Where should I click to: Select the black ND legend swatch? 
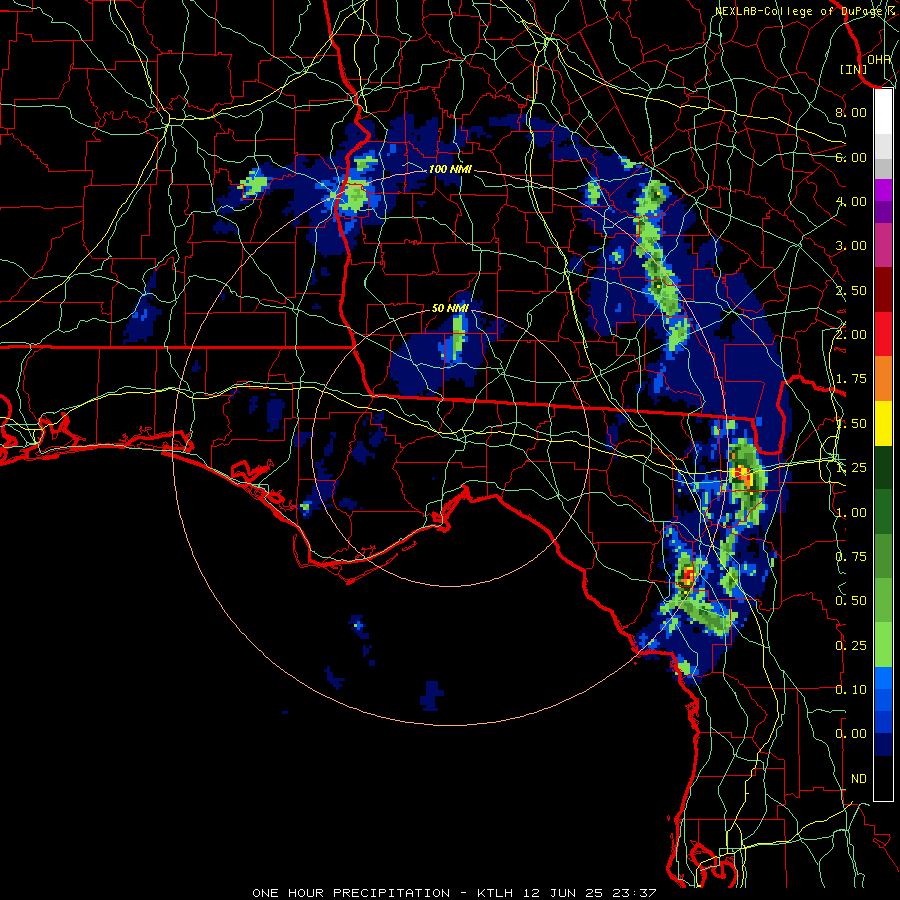[x=883, y=778]
